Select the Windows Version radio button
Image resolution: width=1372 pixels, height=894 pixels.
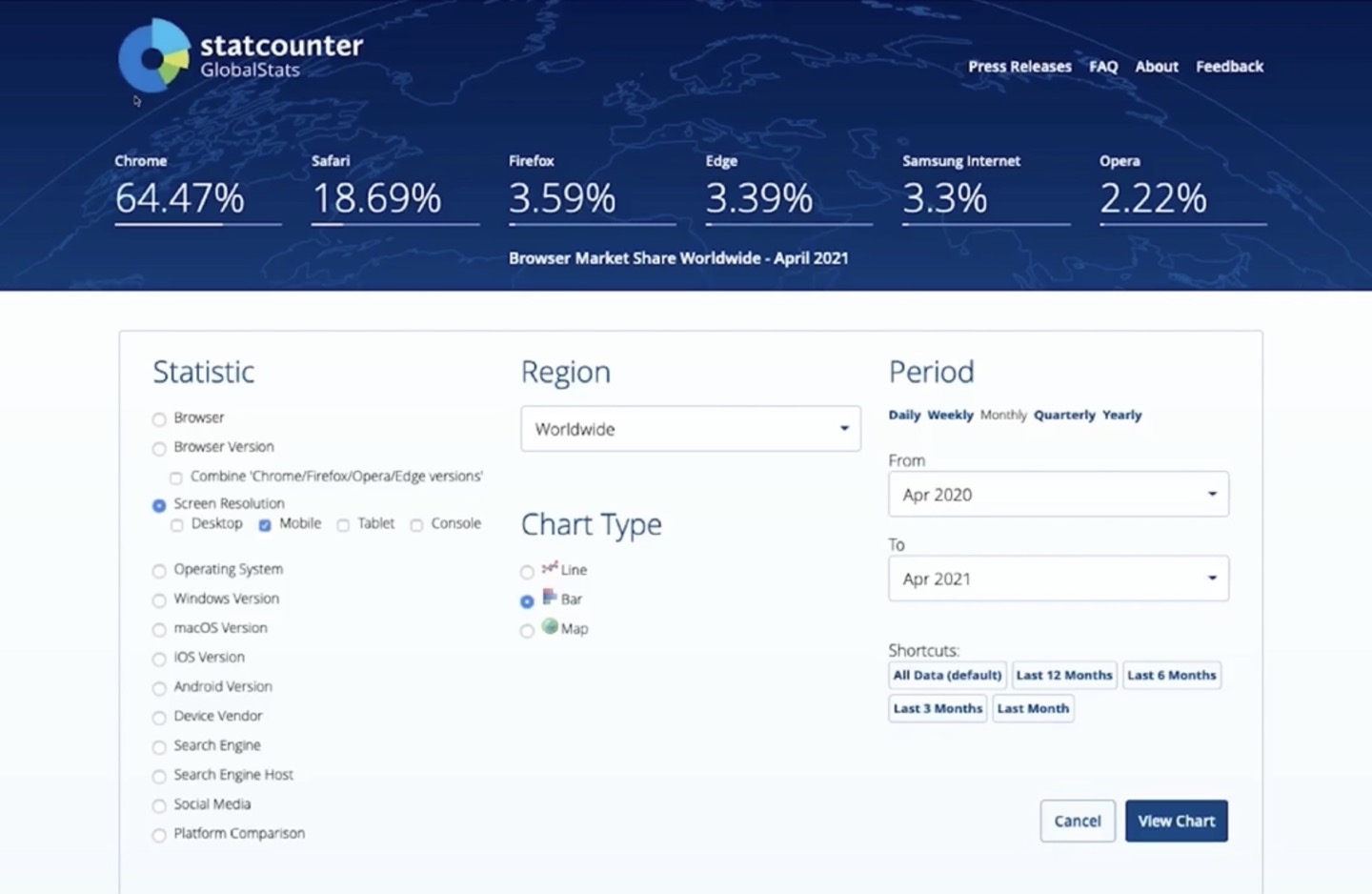point(159,600)
